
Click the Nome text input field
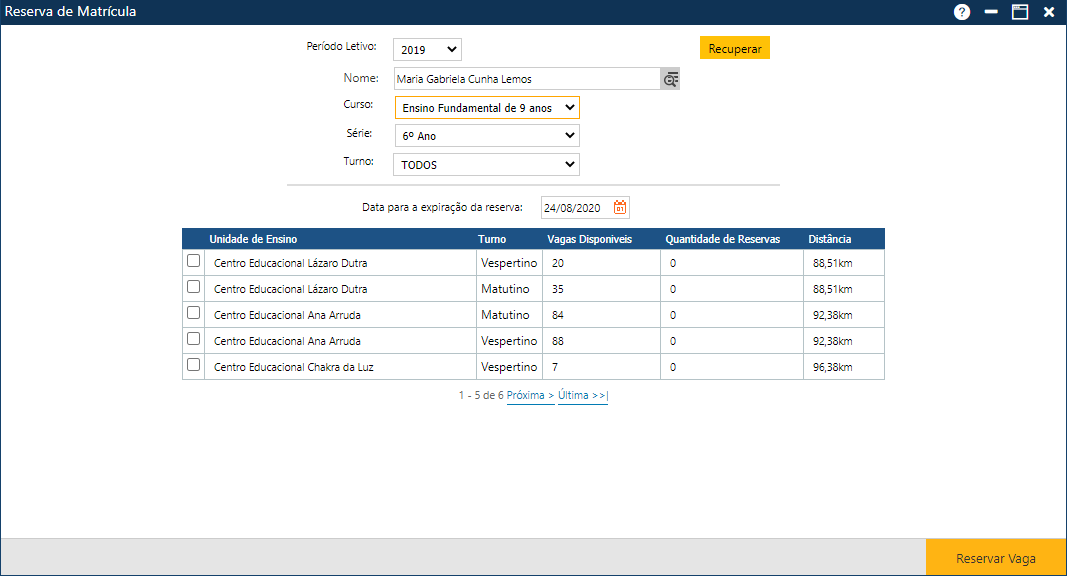click(526, 79)
